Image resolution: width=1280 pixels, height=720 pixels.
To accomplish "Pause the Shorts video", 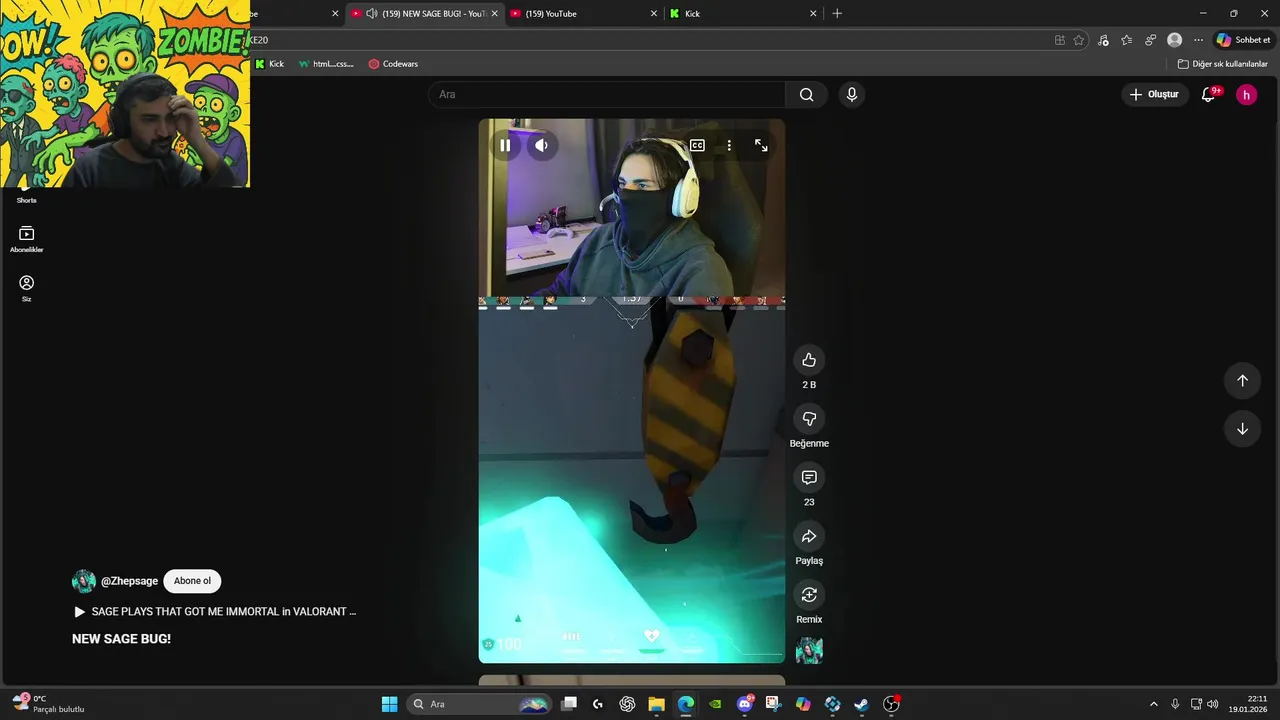I will coord(505,145).
